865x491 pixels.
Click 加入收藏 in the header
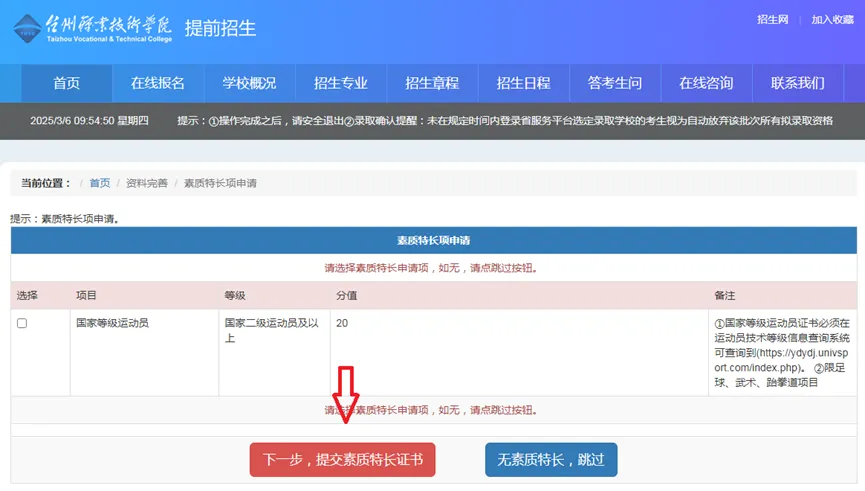[x=832, y=20]
